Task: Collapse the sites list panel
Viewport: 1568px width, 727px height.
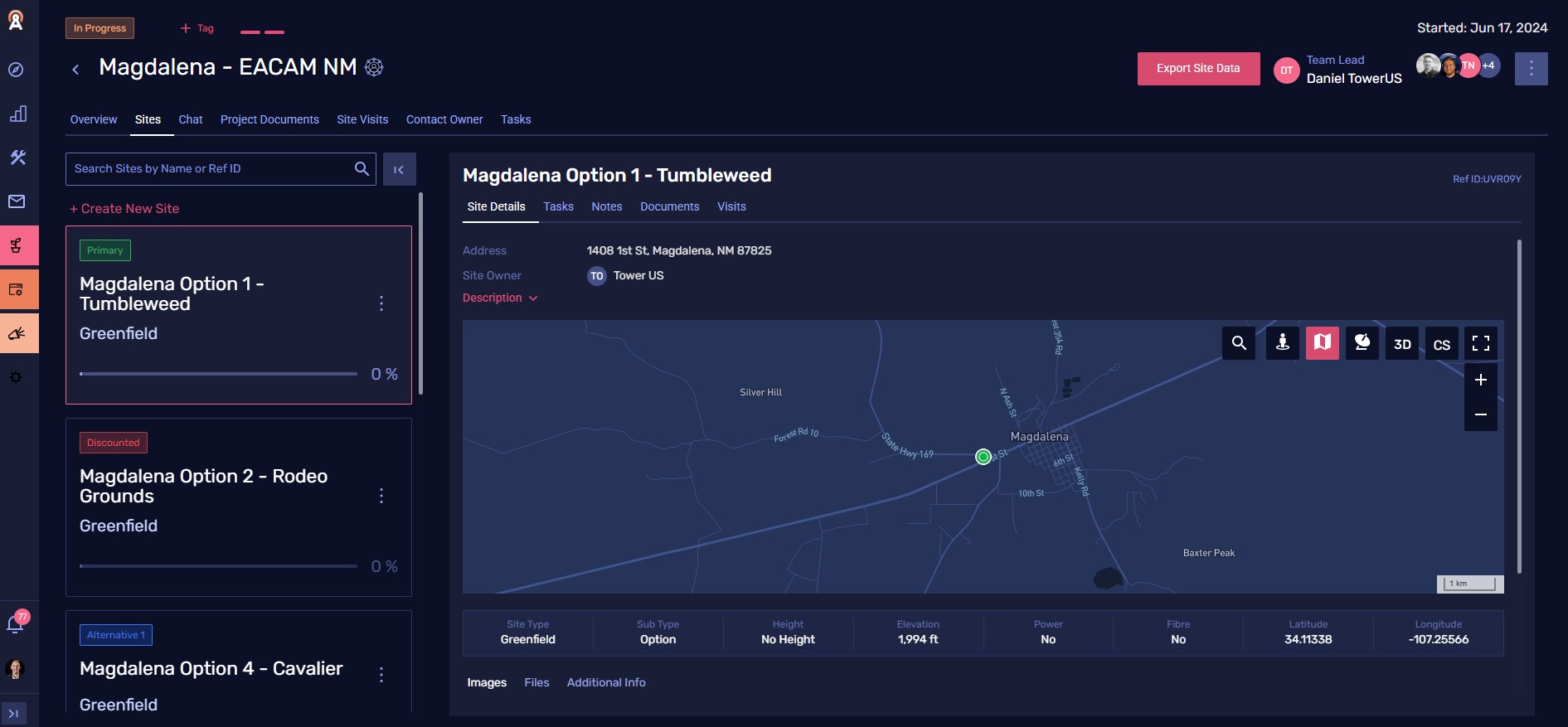Action: 399,169
